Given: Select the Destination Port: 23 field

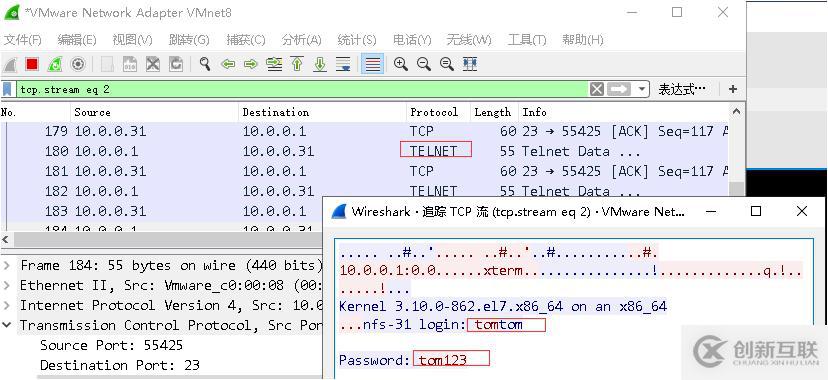Looking at the screenshot, I should 120,365.
